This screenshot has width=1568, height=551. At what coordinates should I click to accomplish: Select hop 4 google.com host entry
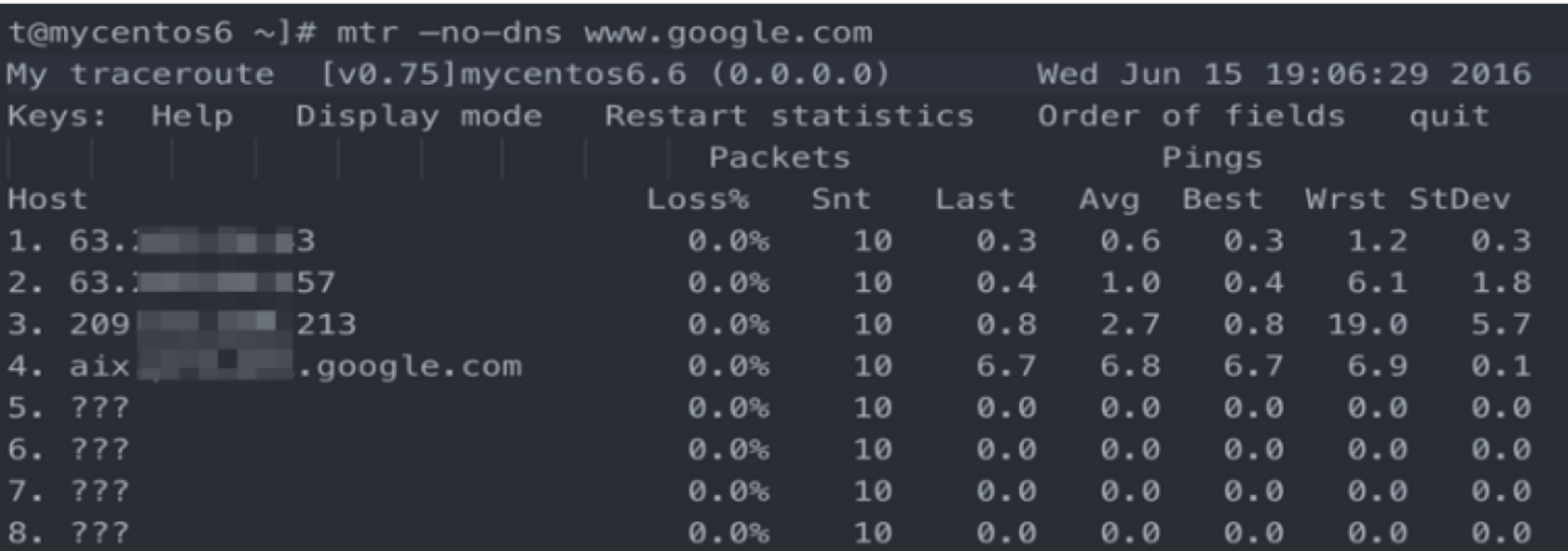[295, 367]
